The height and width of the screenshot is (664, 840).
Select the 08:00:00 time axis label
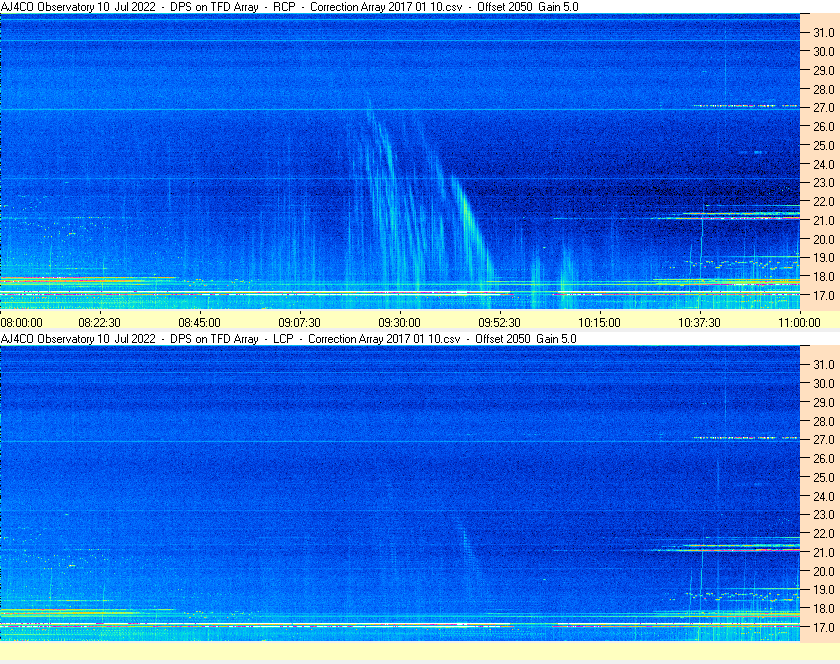click(21, 323)
